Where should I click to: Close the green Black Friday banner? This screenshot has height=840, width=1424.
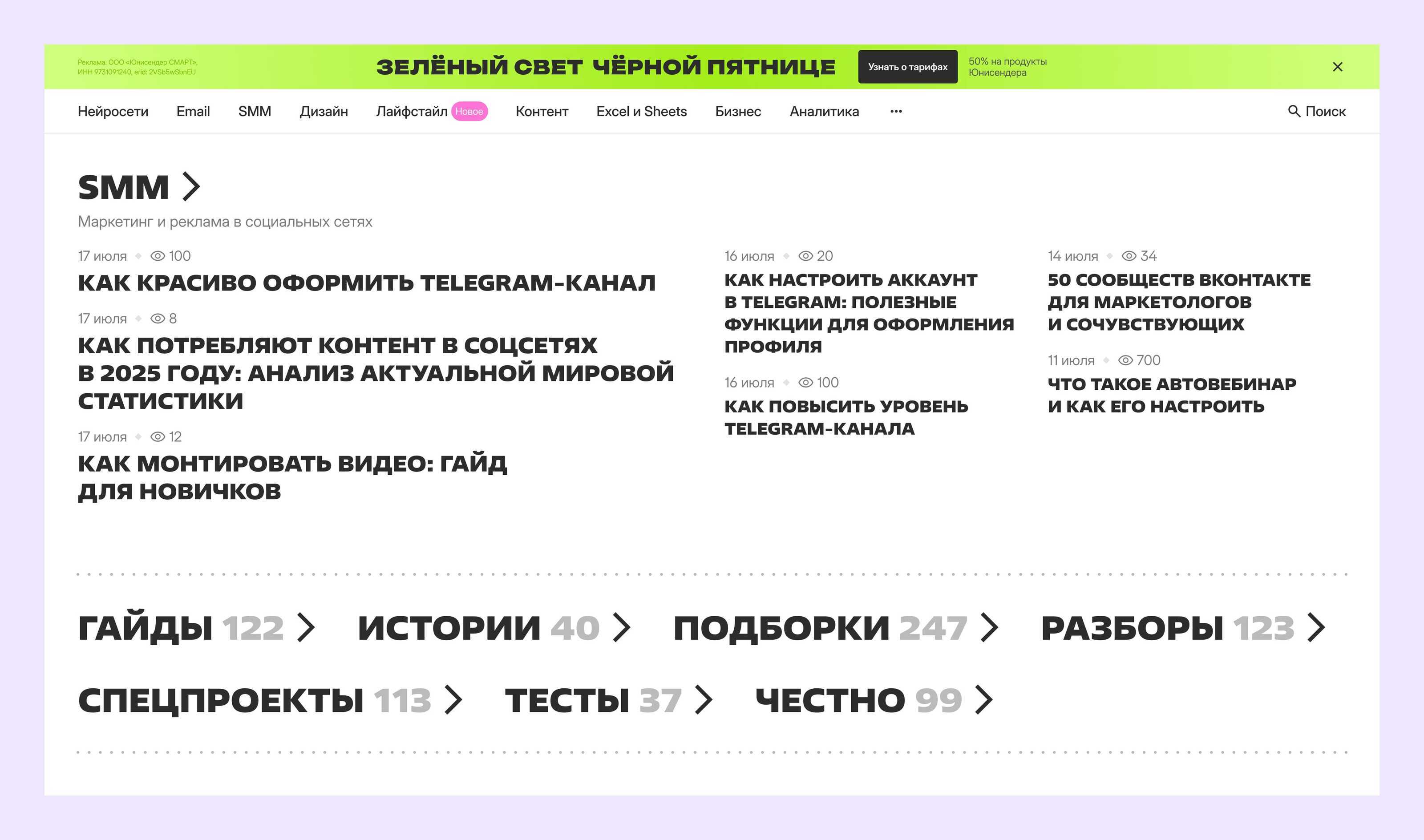click(x=1337, y=67)
